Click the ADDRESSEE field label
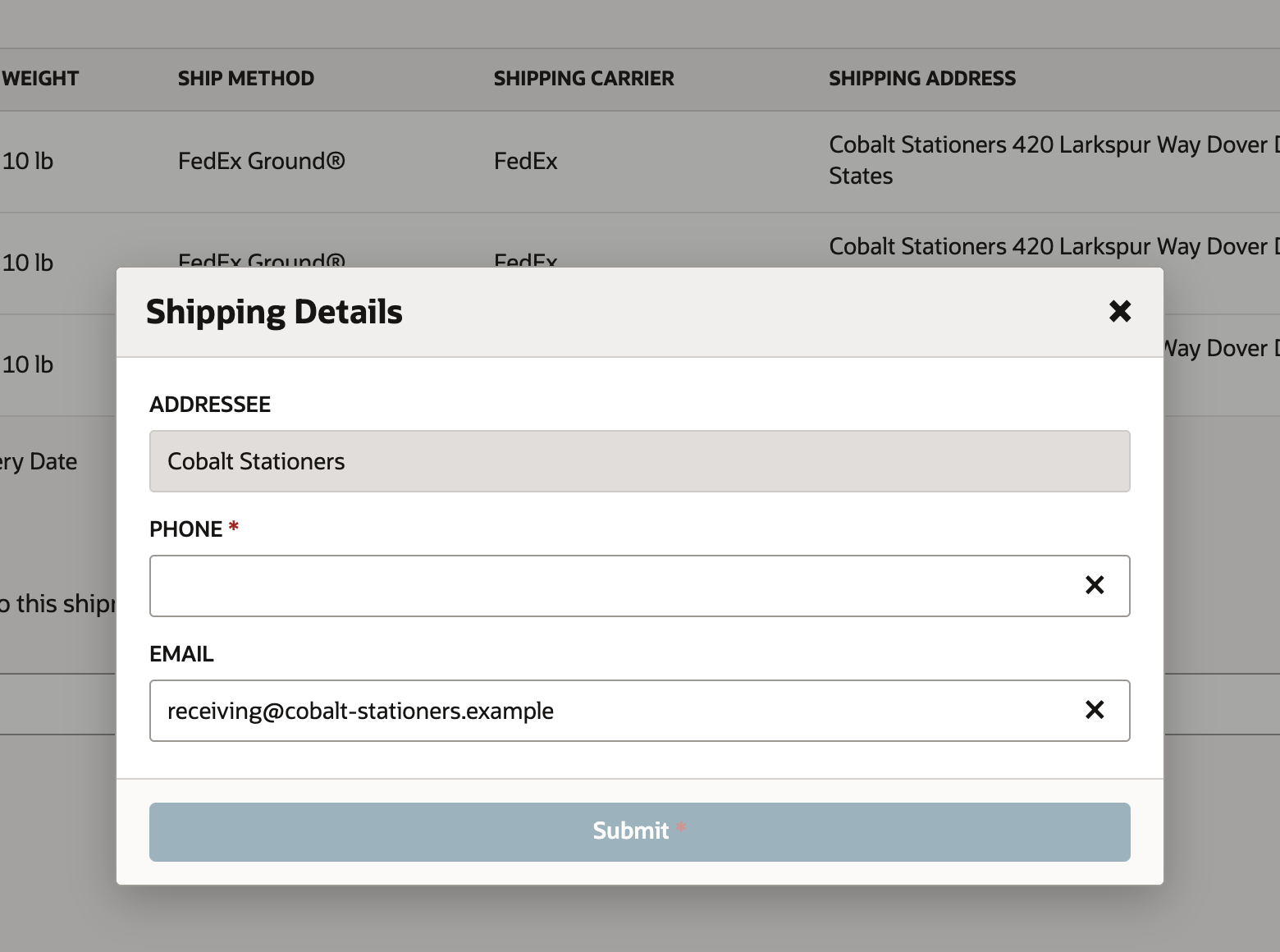1280x952 pixels. (210, 405)
